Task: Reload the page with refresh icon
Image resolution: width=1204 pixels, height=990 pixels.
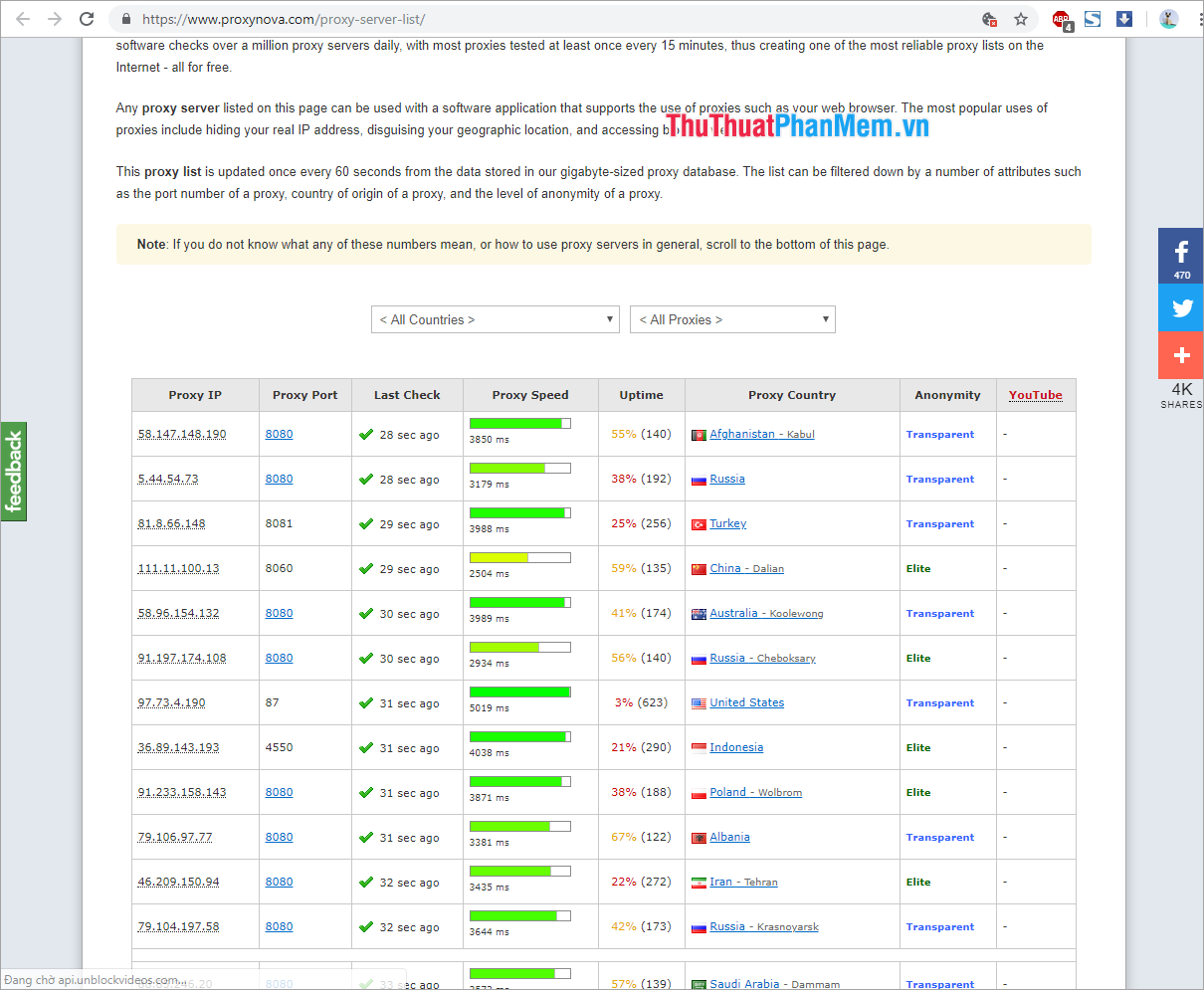Action: click(x=88, y=19)
